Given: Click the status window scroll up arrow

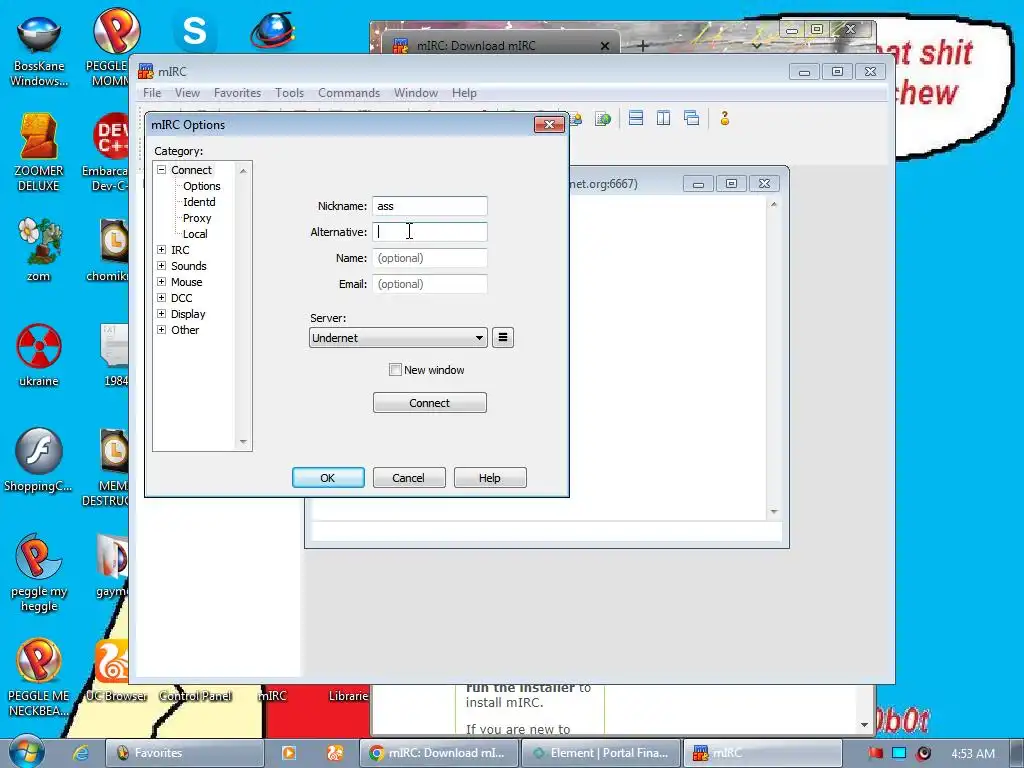Looking at the screenshot, I should [774, 204].
